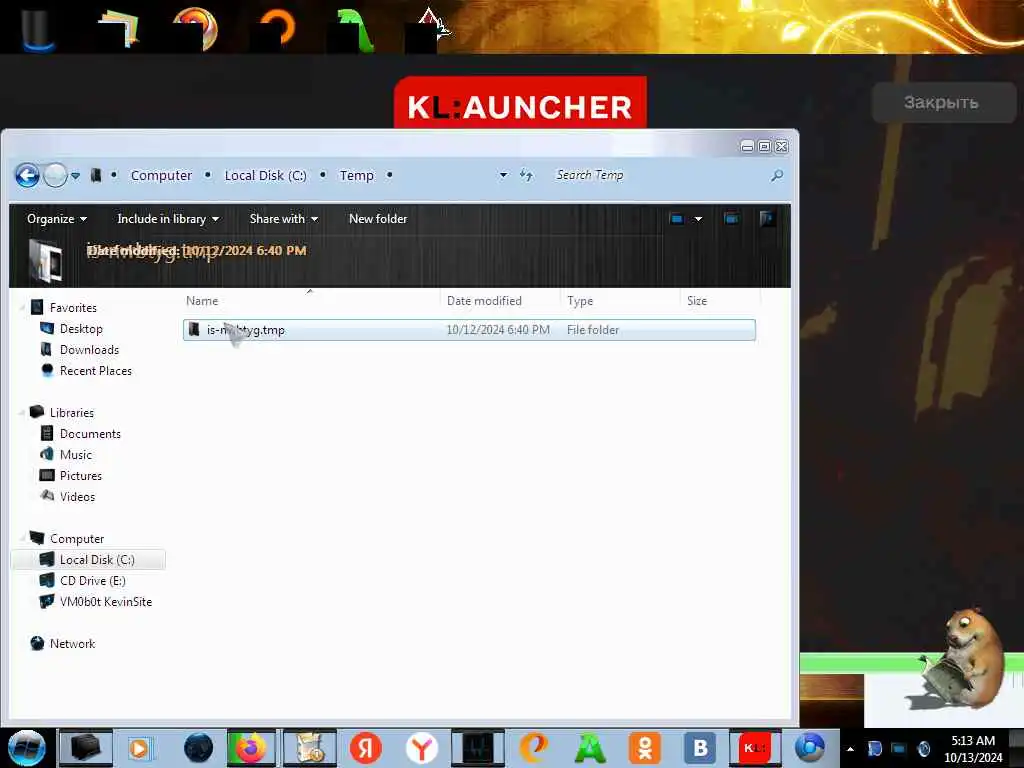Select Local Disk (C:) breadcrumb in address bar

click(265, 175)
